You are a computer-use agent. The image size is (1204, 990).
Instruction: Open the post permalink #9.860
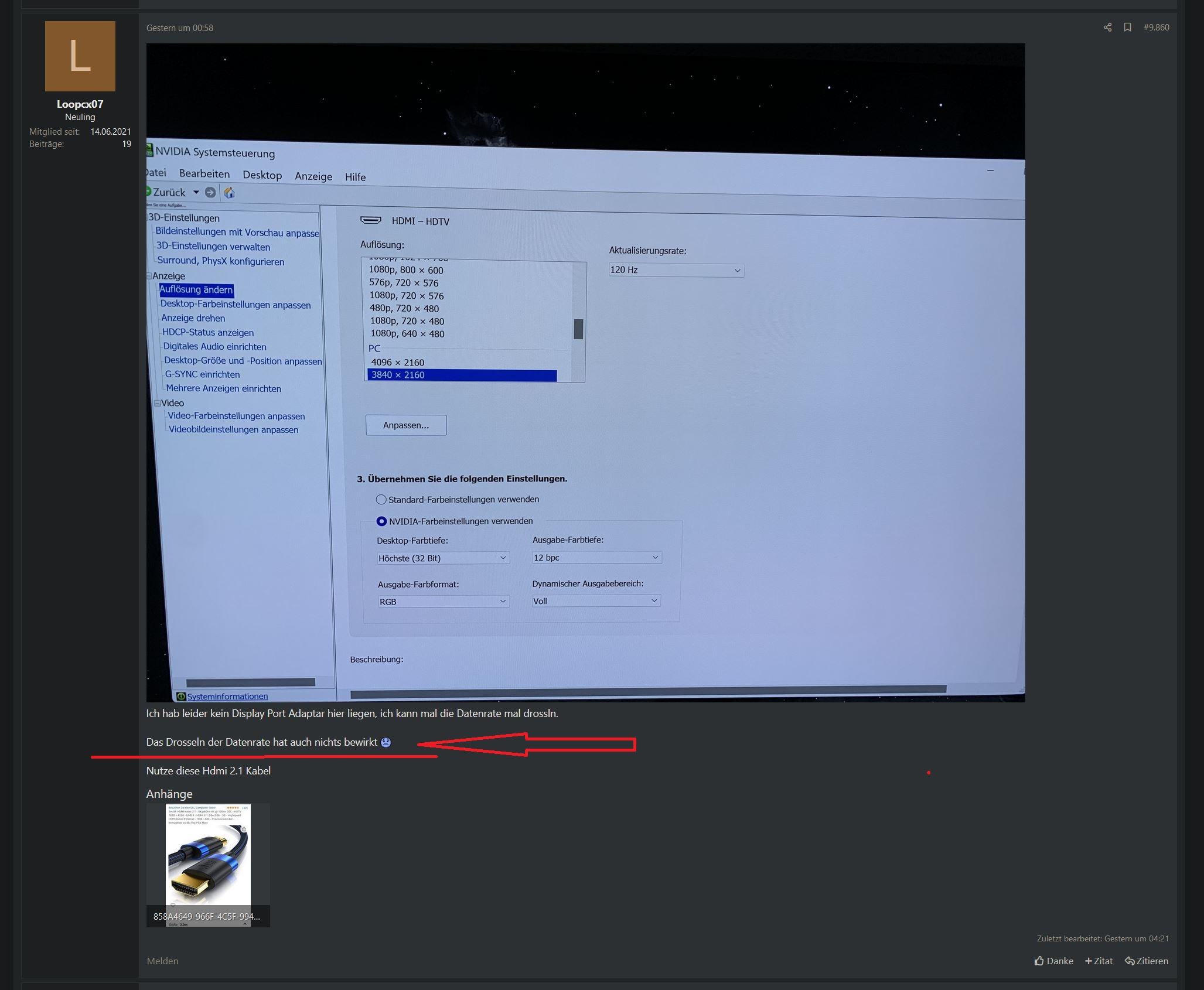(1156, 28)
